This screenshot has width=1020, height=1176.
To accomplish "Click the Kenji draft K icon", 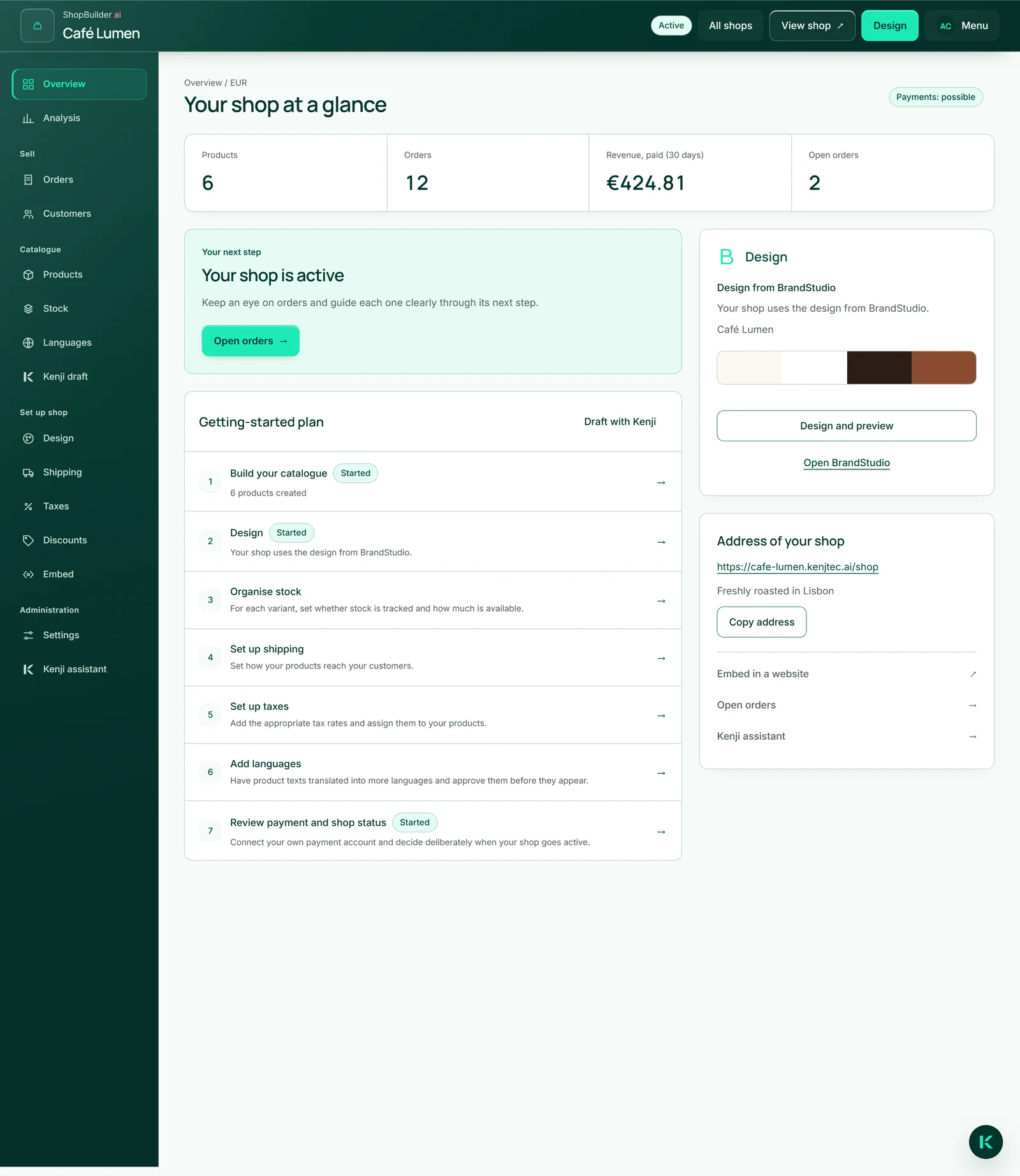I will pos(28,377).
